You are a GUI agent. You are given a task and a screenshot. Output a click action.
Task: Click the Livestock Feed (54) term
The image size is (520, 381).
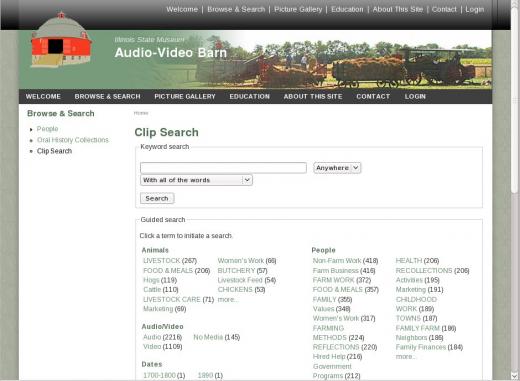pos(247,280)
